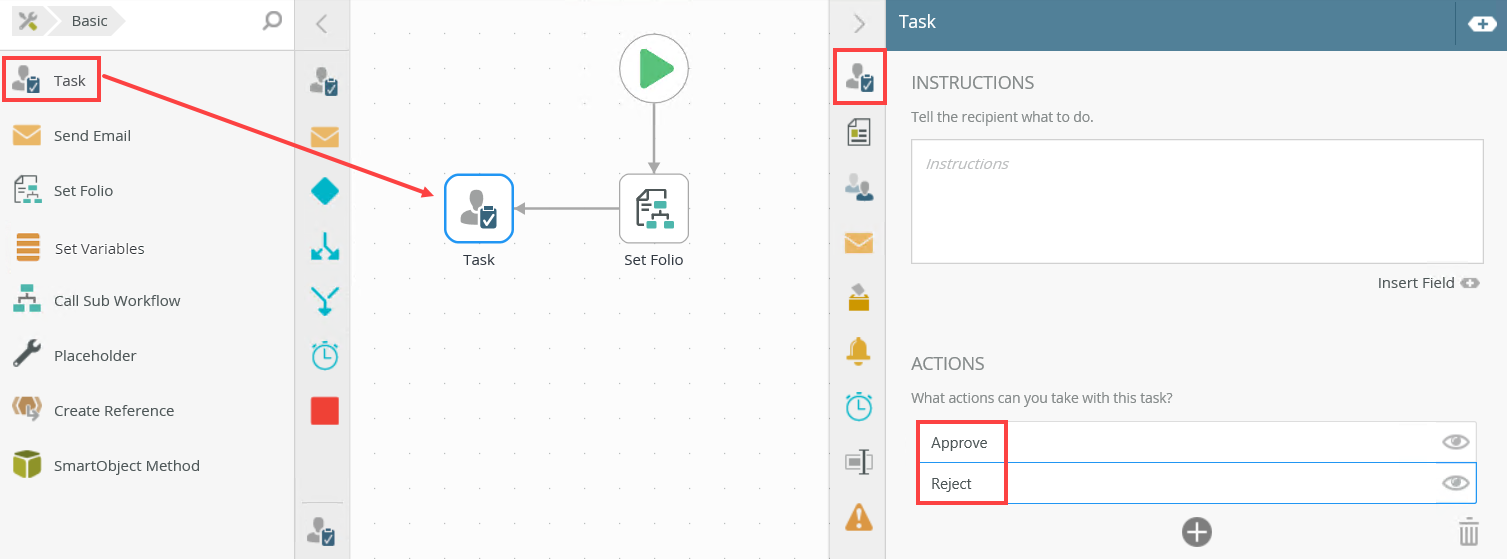Open the Basic breadcrumb category
Image resolution: width=1507 pixels, height=559 pixels.
coord(89,21)
